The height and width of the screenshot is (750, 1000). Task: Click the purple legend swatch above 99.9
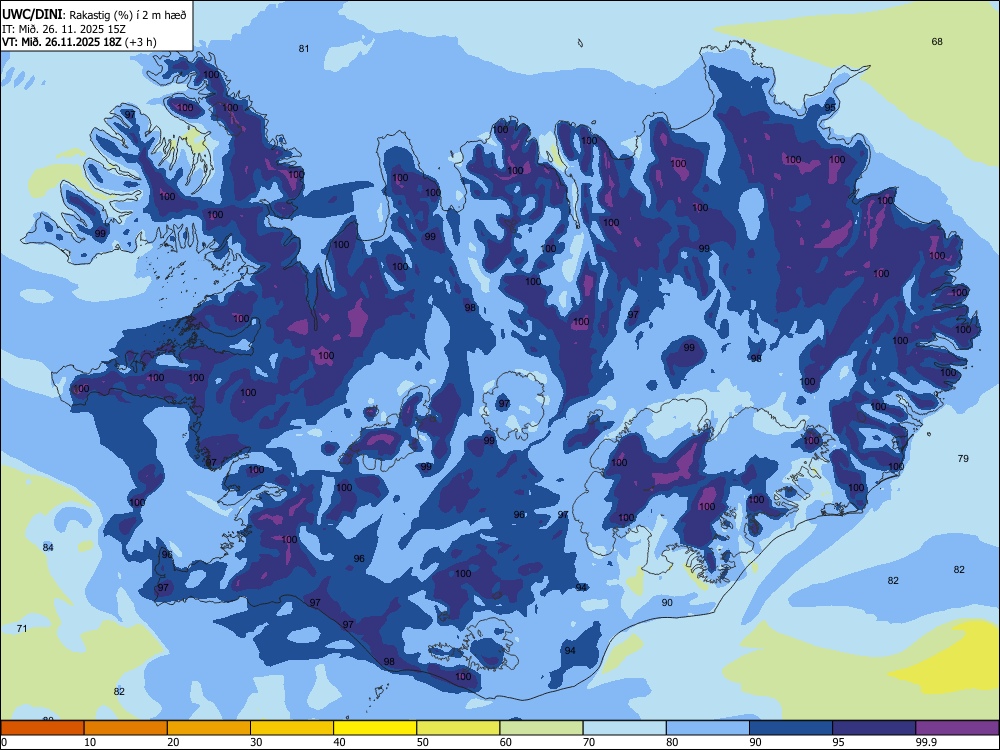tap(957, 728)
